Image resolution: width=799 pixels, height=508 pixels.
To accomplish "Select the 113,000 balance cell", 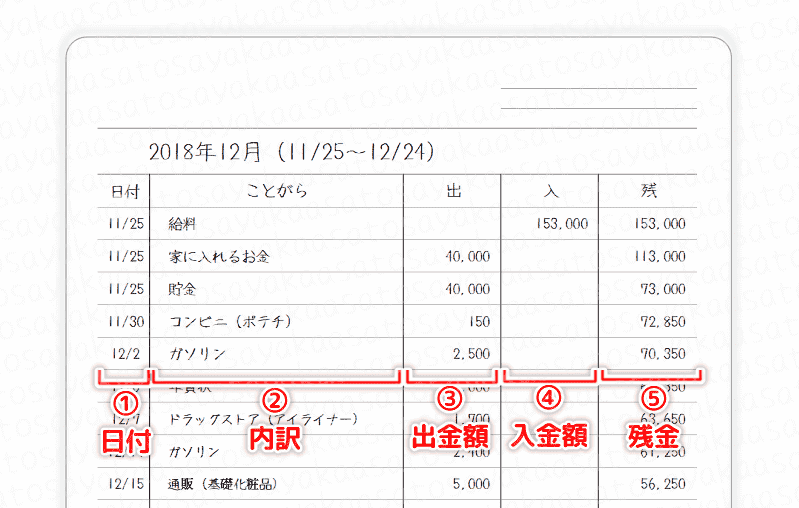I will [659, 256].
